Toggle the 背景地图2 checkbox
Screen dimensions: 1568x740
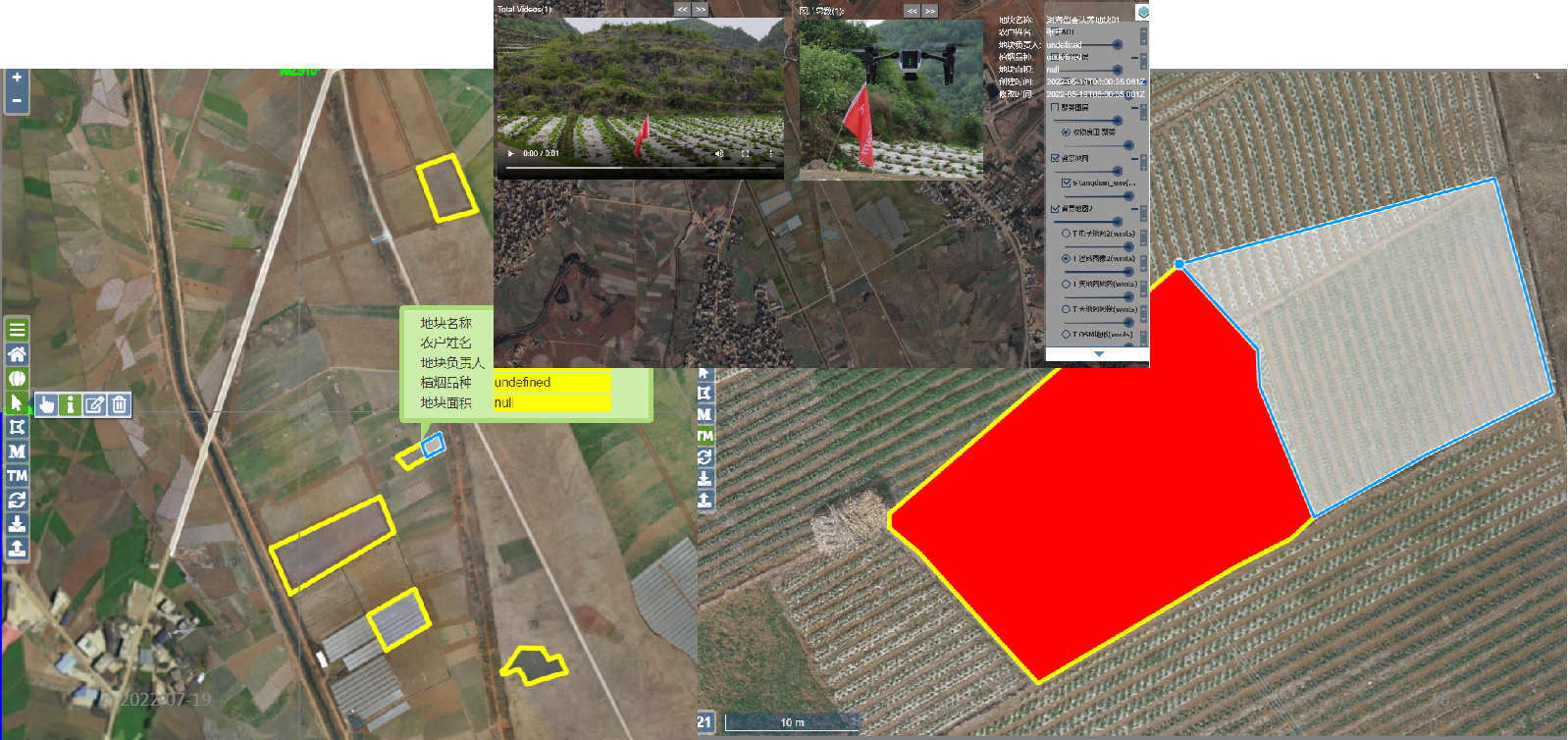(x=1055, y=208)
